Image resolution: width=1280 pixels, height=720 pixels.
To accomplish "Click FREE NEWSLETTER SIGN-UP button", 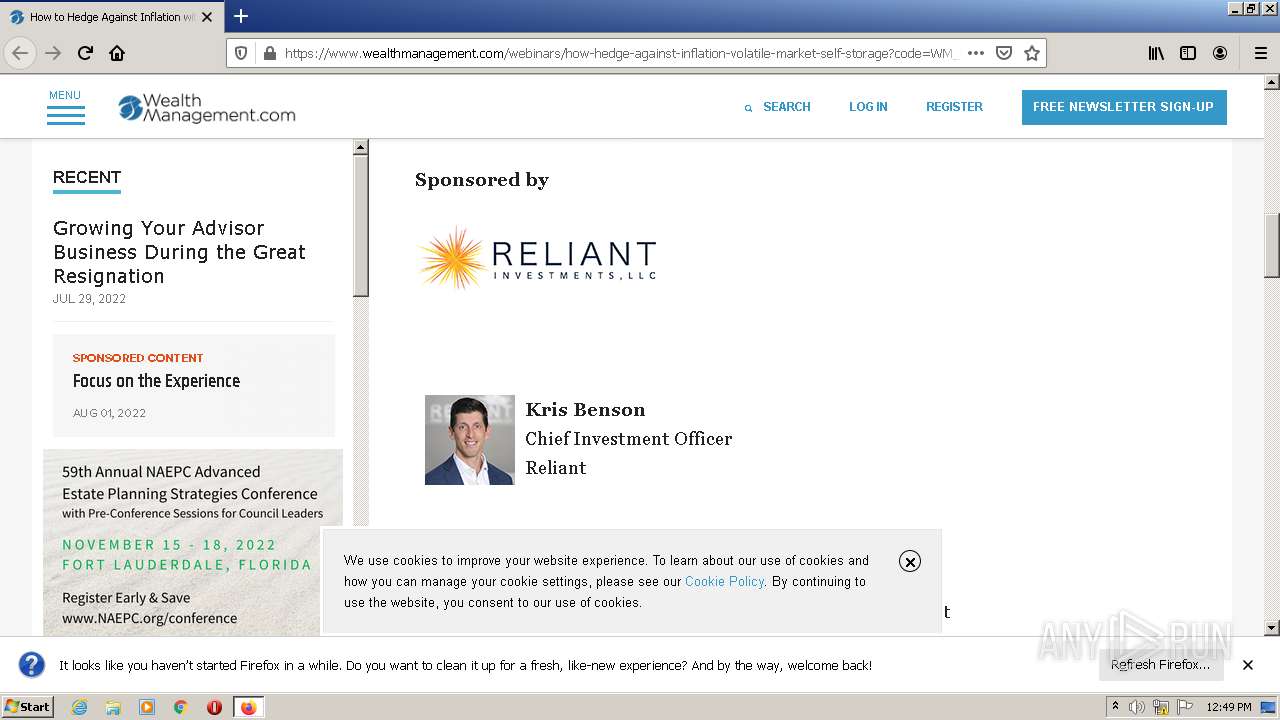I will [x=1124, y=107].
